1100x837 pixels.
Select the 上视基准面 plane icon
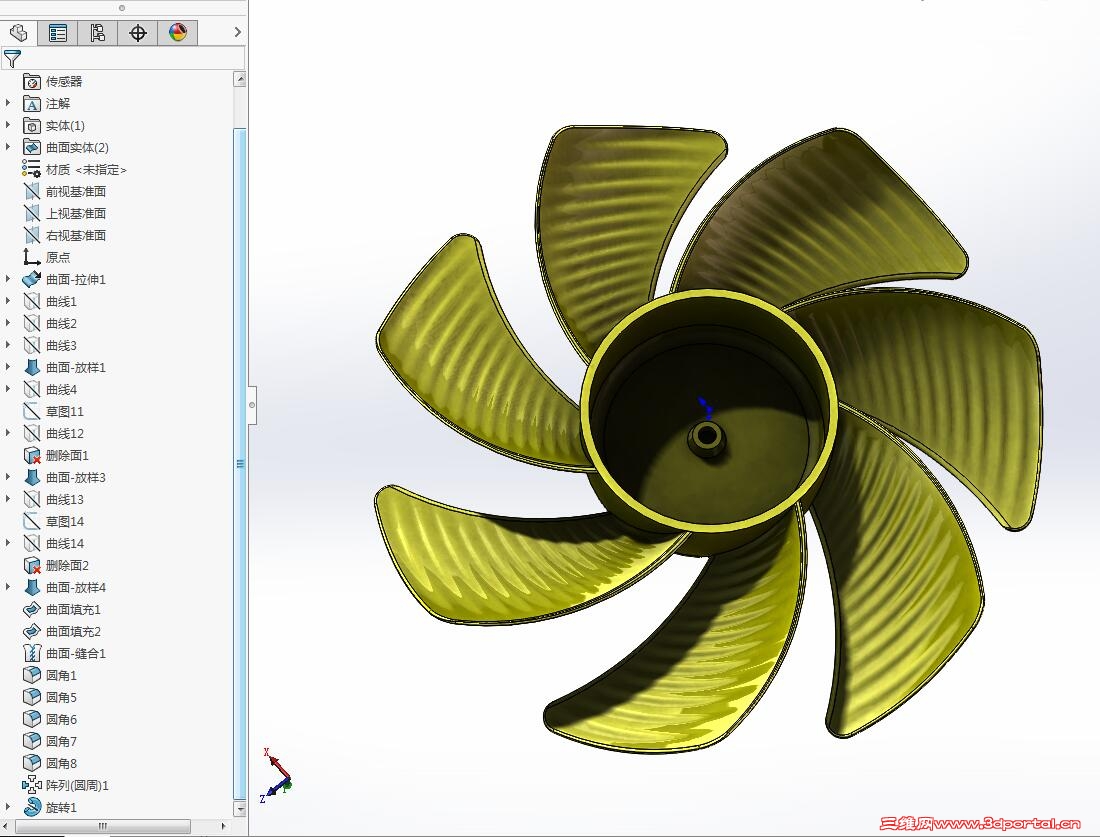coord(32,213)
